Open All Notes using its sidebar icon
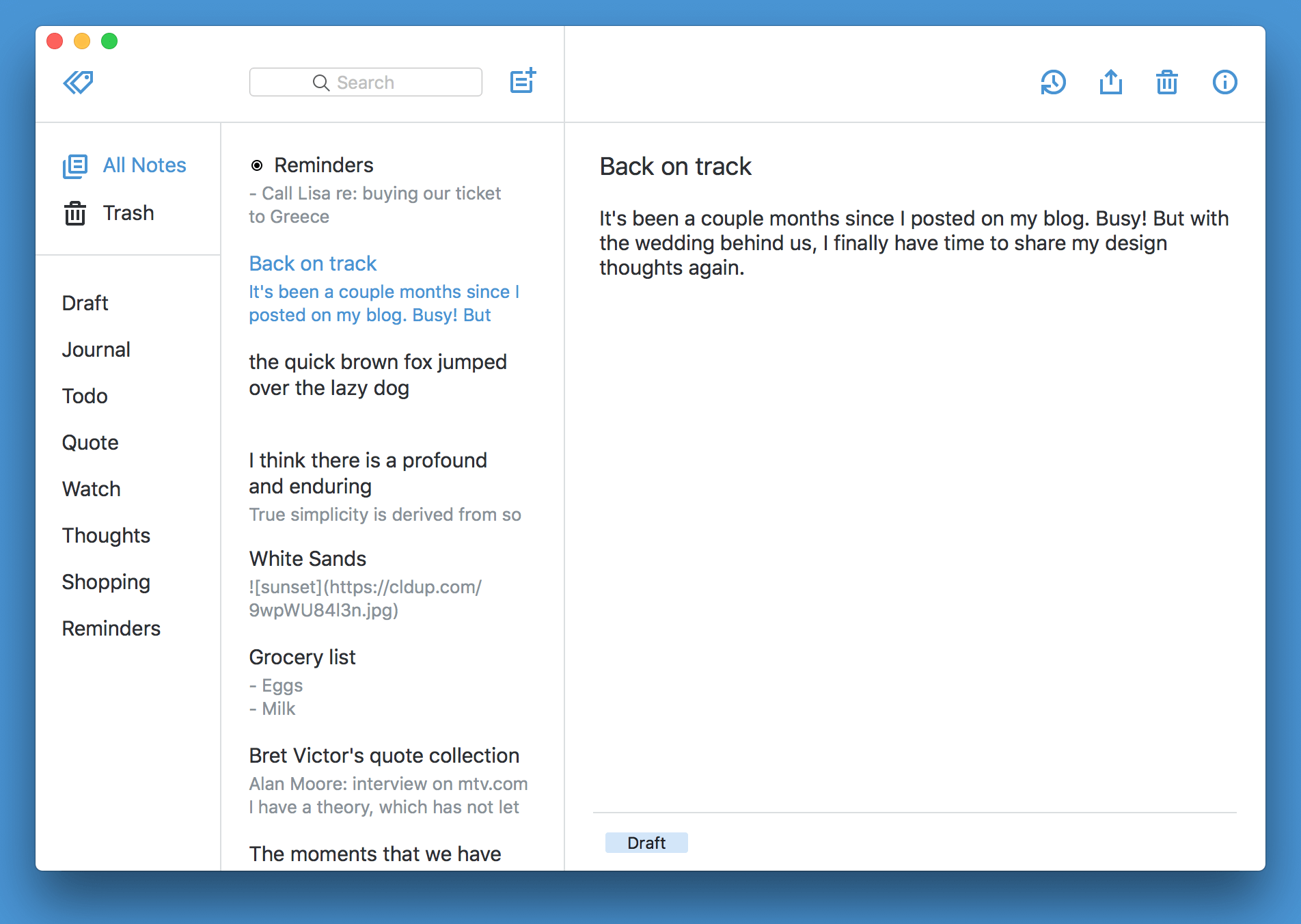 pos(75,165)
